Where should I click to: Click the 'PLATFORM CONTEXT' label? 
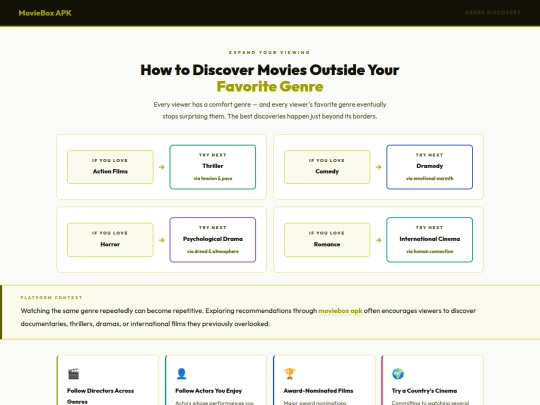(52, 298)
